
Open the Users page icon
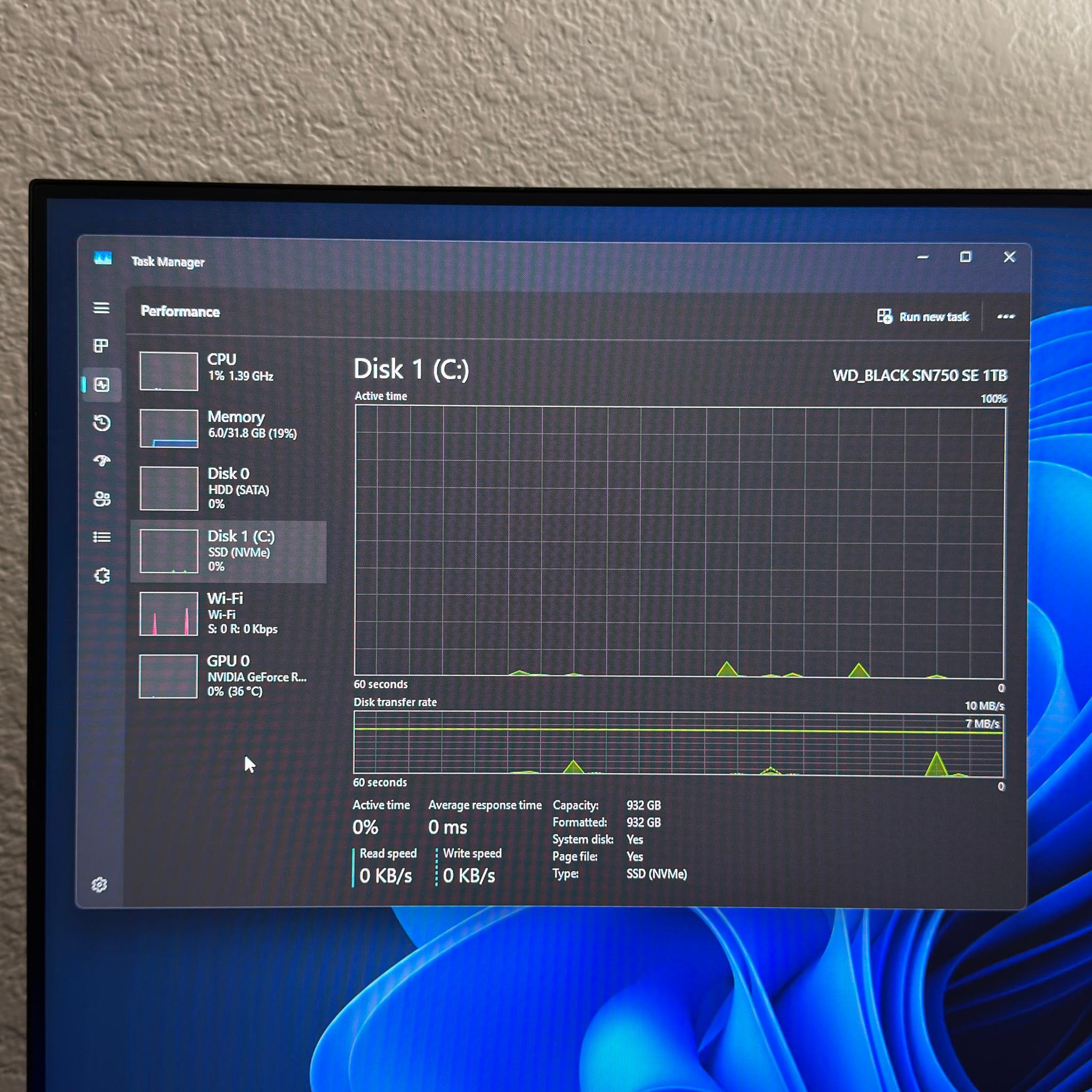[102, 499]
